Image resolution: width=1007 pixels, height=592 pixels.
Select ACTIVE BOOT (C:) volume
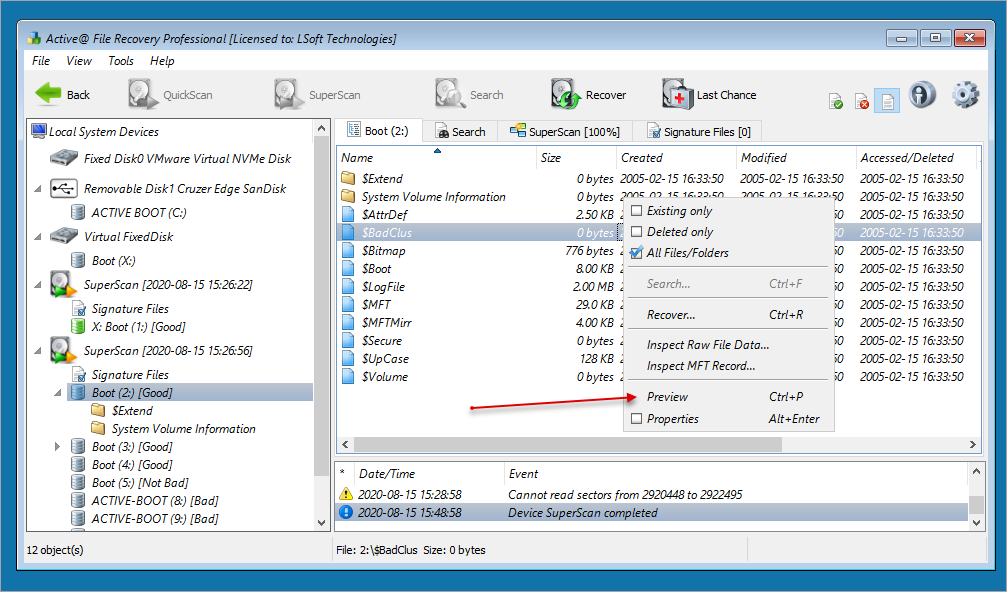click(139, 213)
